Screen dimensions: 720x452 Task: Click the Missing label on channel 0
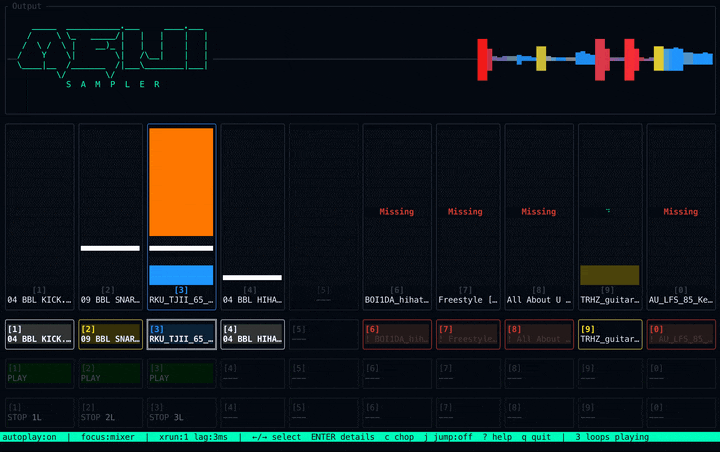coord(681,212)
